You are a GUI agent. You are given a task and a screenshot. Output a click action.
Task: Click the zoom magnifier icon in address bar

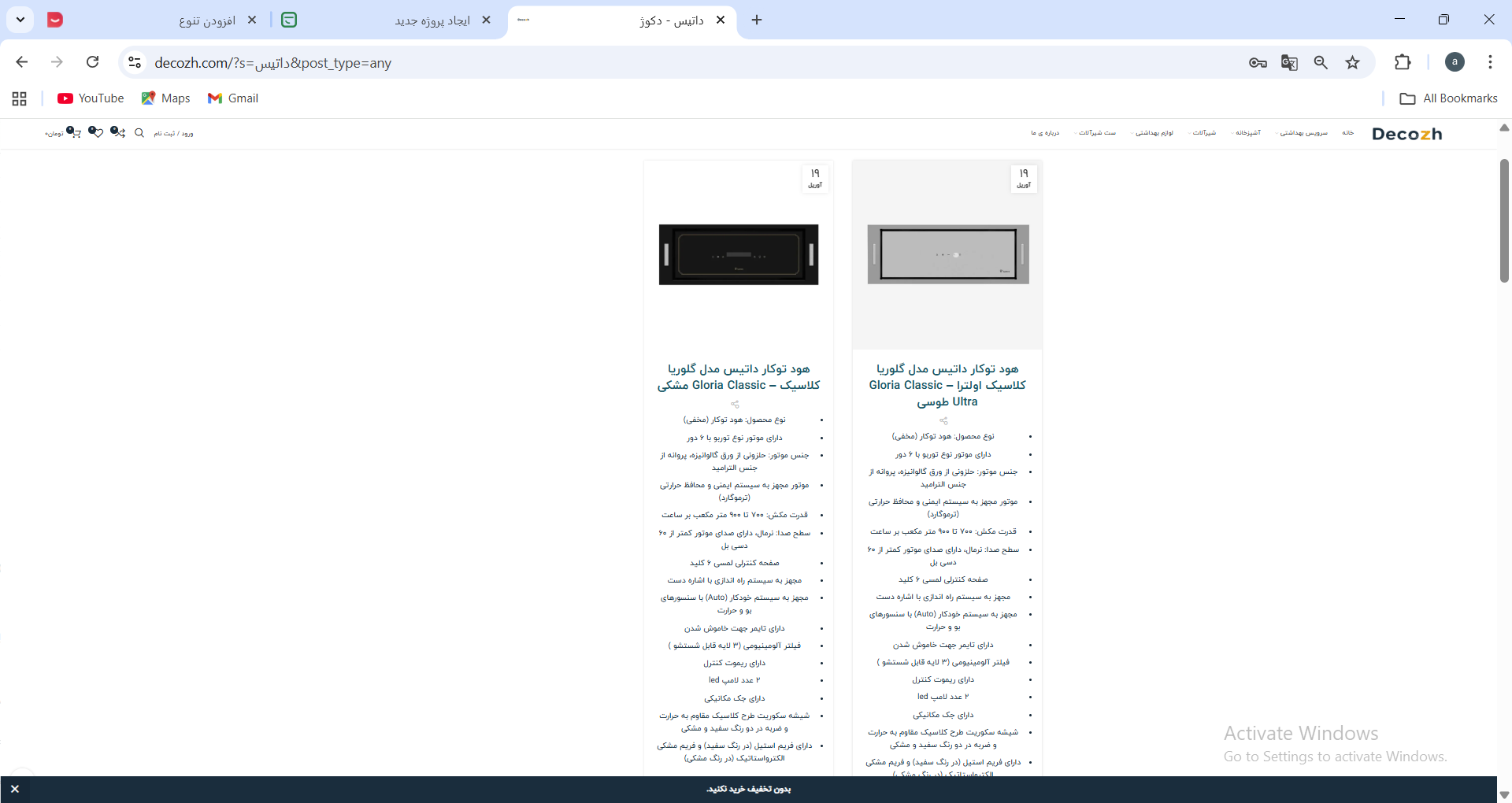tap(1321, 63)
